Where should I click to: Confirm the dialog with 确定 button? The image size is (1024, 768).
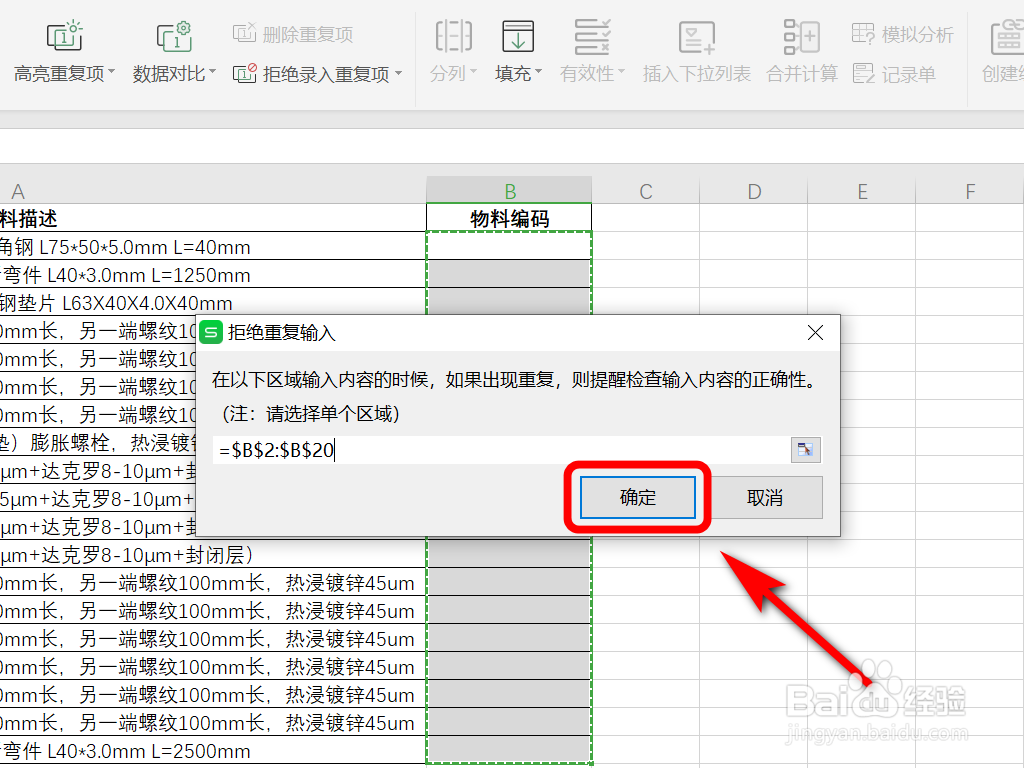tap(637, 497)
